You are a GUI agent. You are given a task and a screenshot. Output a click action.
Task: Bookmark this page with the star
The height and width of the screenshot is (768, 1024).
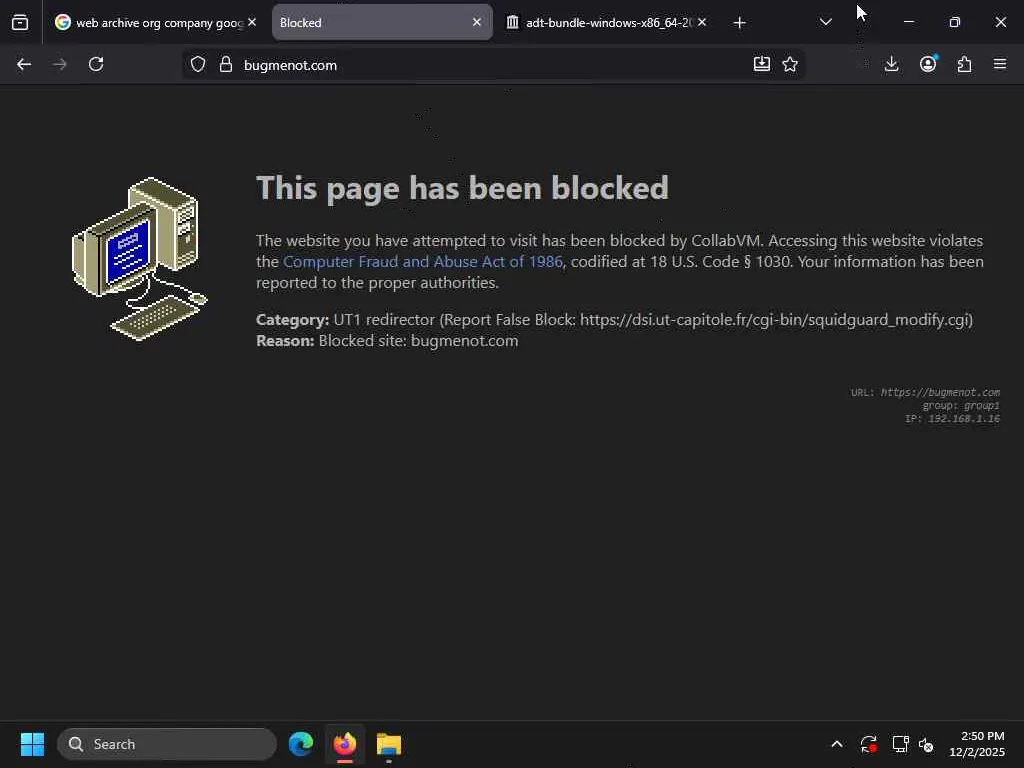[790, 64]
